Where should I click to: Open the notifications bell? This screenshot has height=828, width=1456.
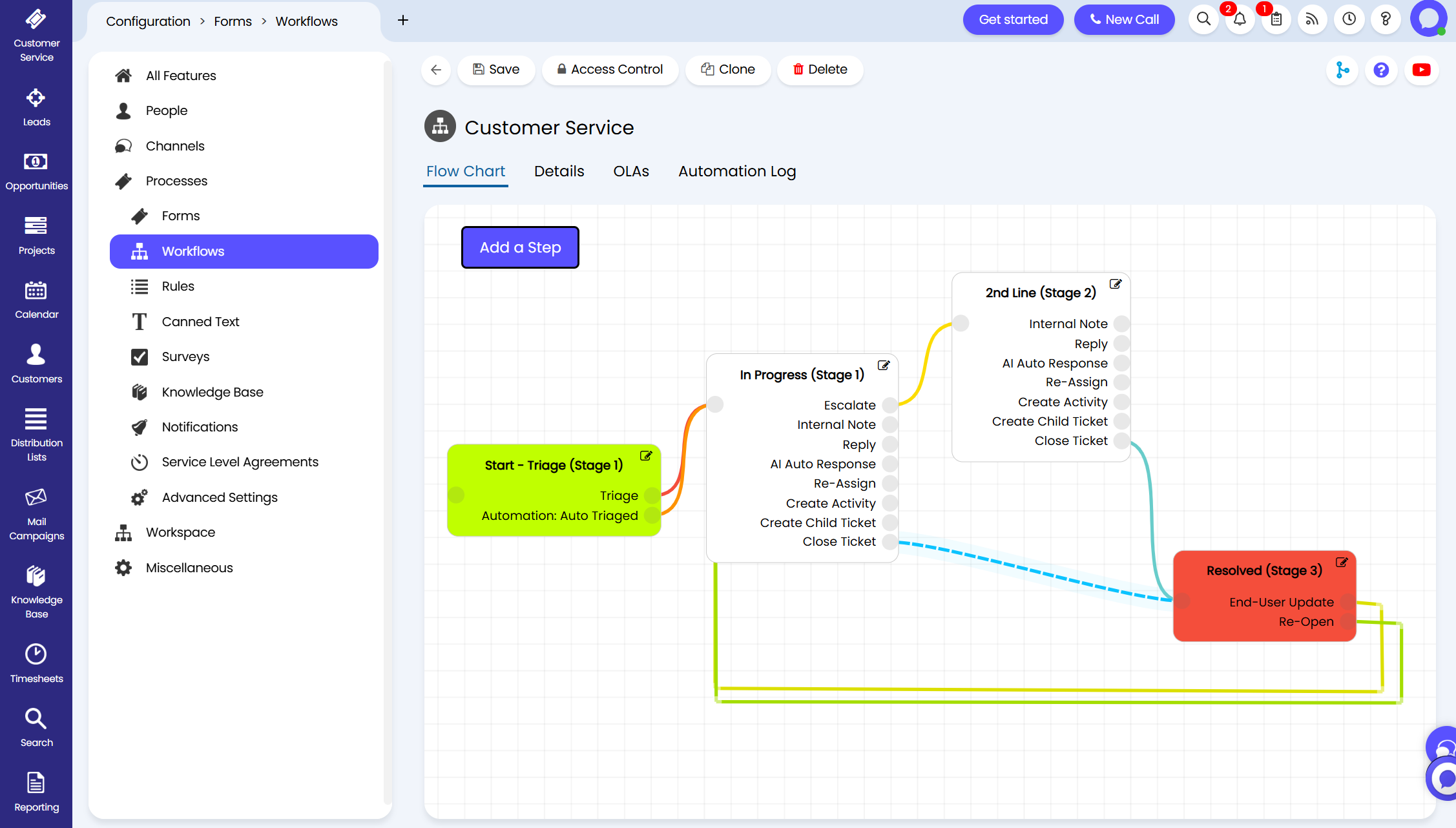click(x=1240, y=19)
